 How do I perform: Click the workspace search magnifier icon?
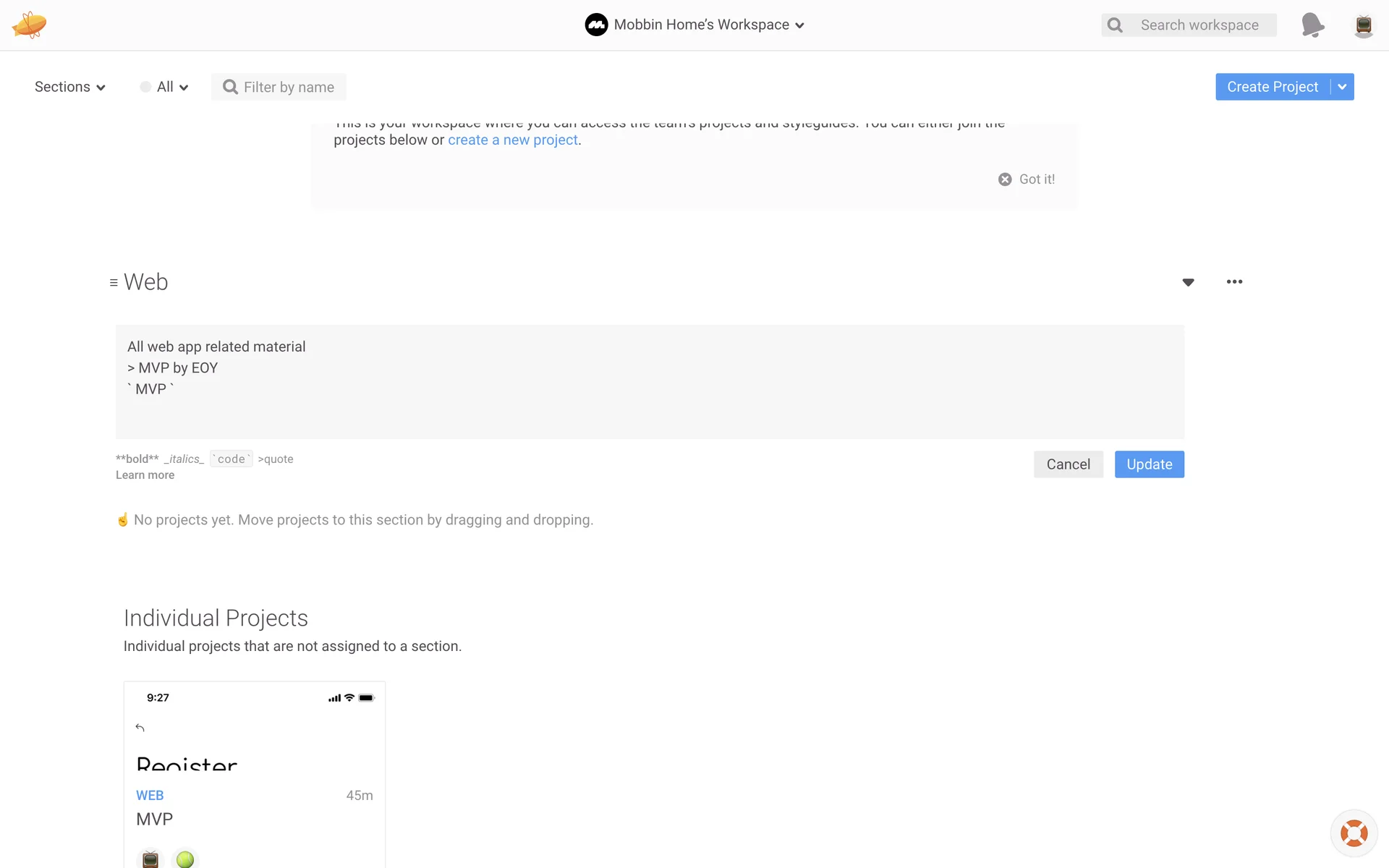[x=1116, y=25]
